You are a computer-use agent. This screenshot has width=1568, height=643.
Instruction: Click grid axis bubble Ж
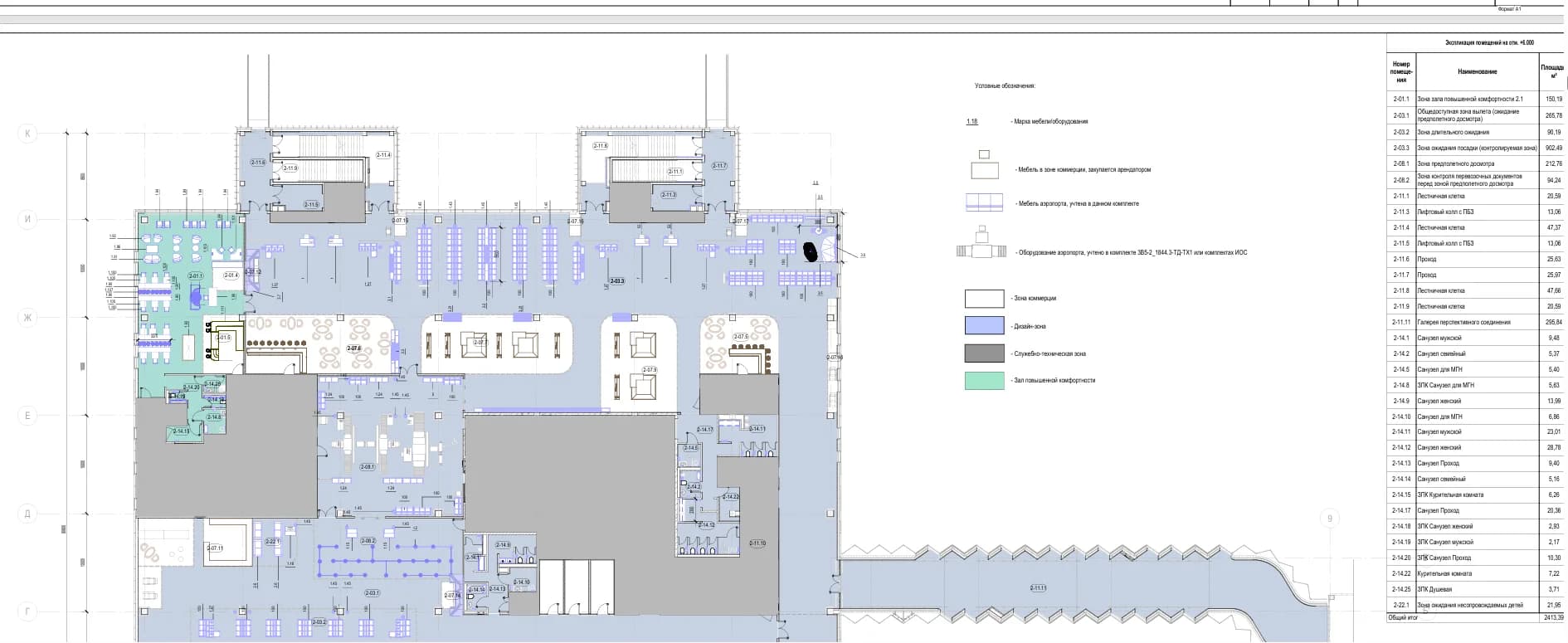click(27, 317)
